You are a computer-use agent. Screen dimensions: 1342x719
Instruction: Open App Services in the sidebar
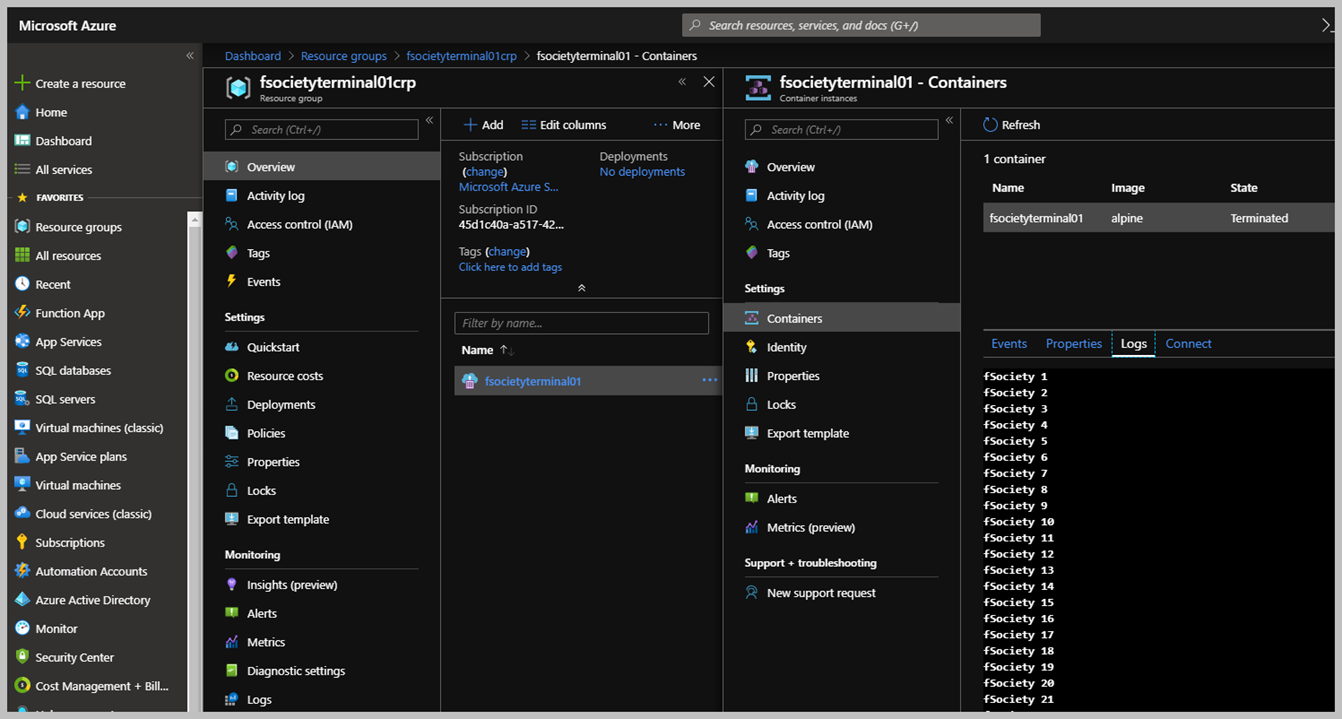(x=68, y=342)
